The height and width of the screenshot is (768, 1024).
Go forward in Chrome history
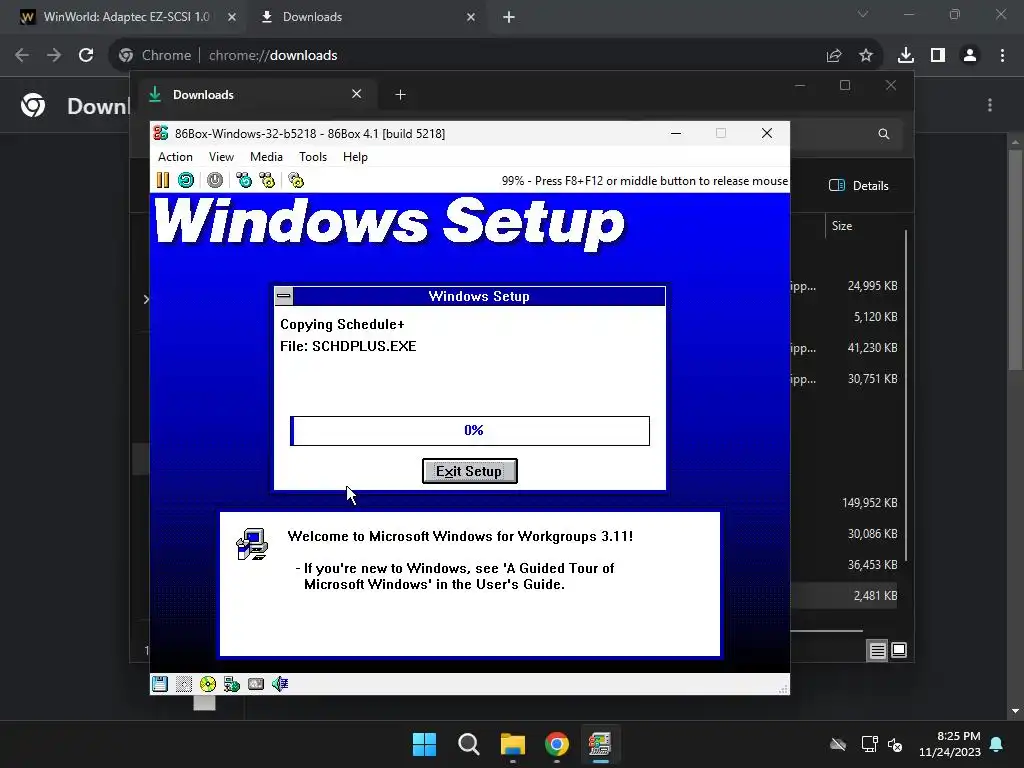[54, 56]
